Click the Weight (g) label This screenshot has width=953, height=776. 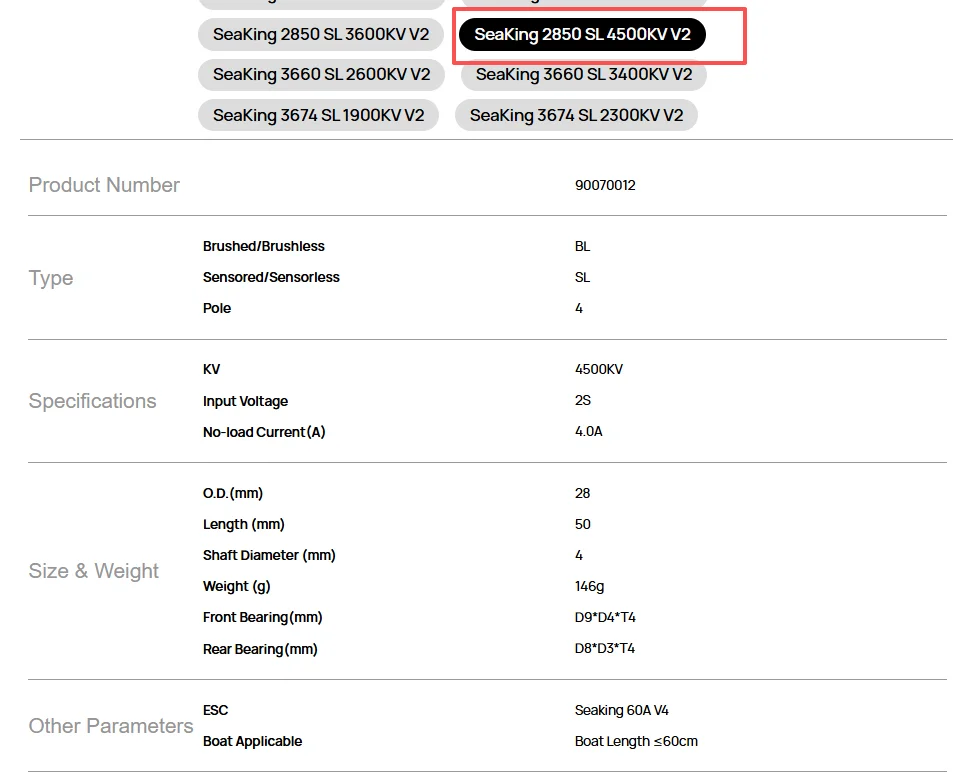(236, 586)
